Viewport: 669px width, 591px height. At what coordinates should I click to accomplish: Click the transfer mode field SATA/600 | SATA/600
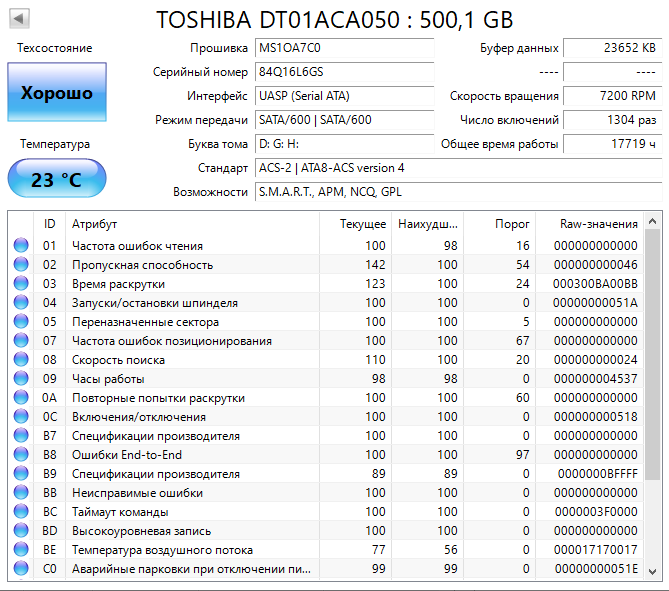(345, 119)
